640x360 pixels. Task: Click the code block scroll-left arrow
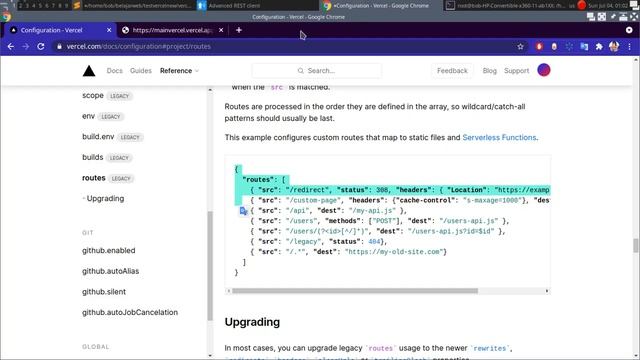pos(229,291)
